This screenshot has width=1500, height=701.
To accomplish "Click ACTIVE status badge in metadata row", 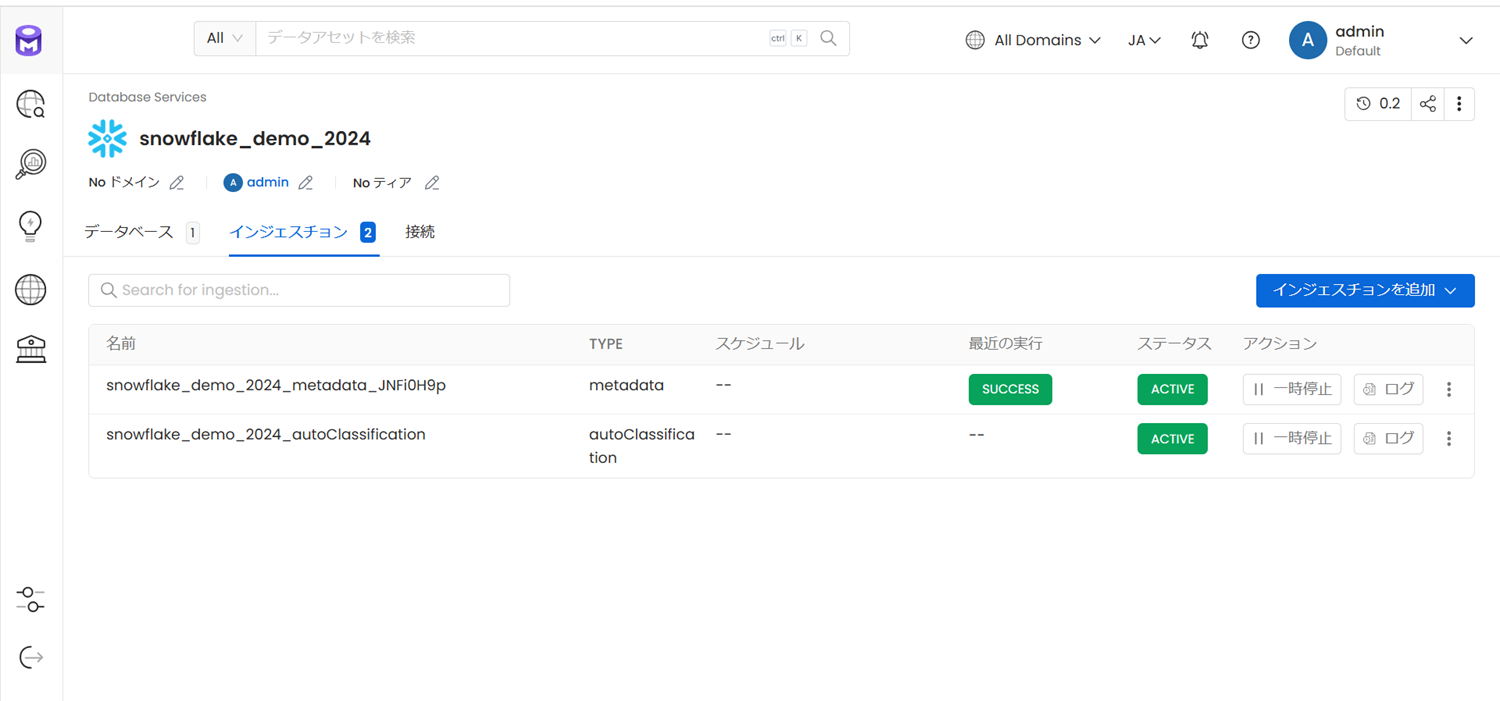I will pos(1172,389).
